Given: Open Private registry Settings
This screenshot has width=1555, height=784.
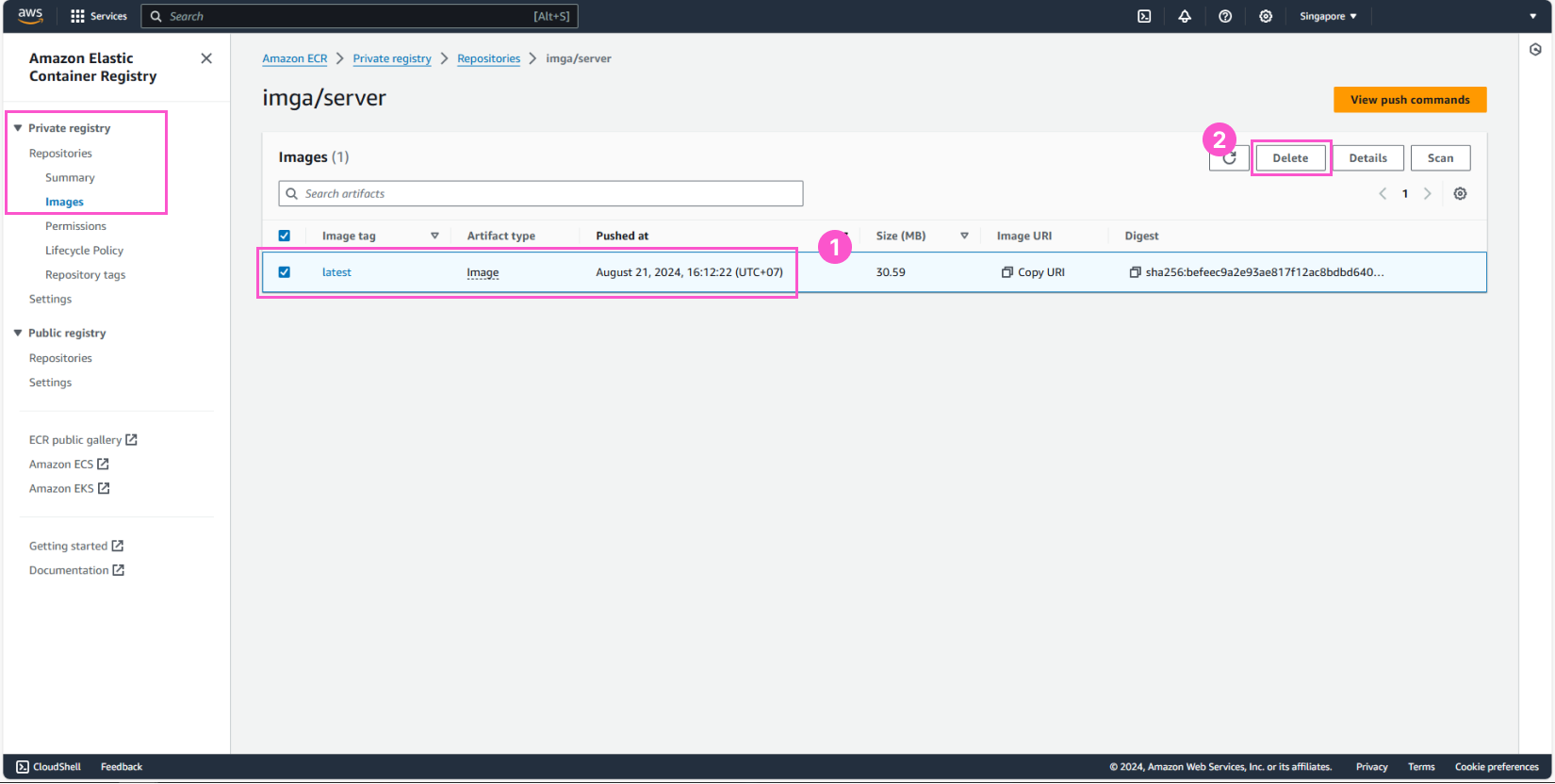Looking at the screenshot, I should (x=50, y=299).
